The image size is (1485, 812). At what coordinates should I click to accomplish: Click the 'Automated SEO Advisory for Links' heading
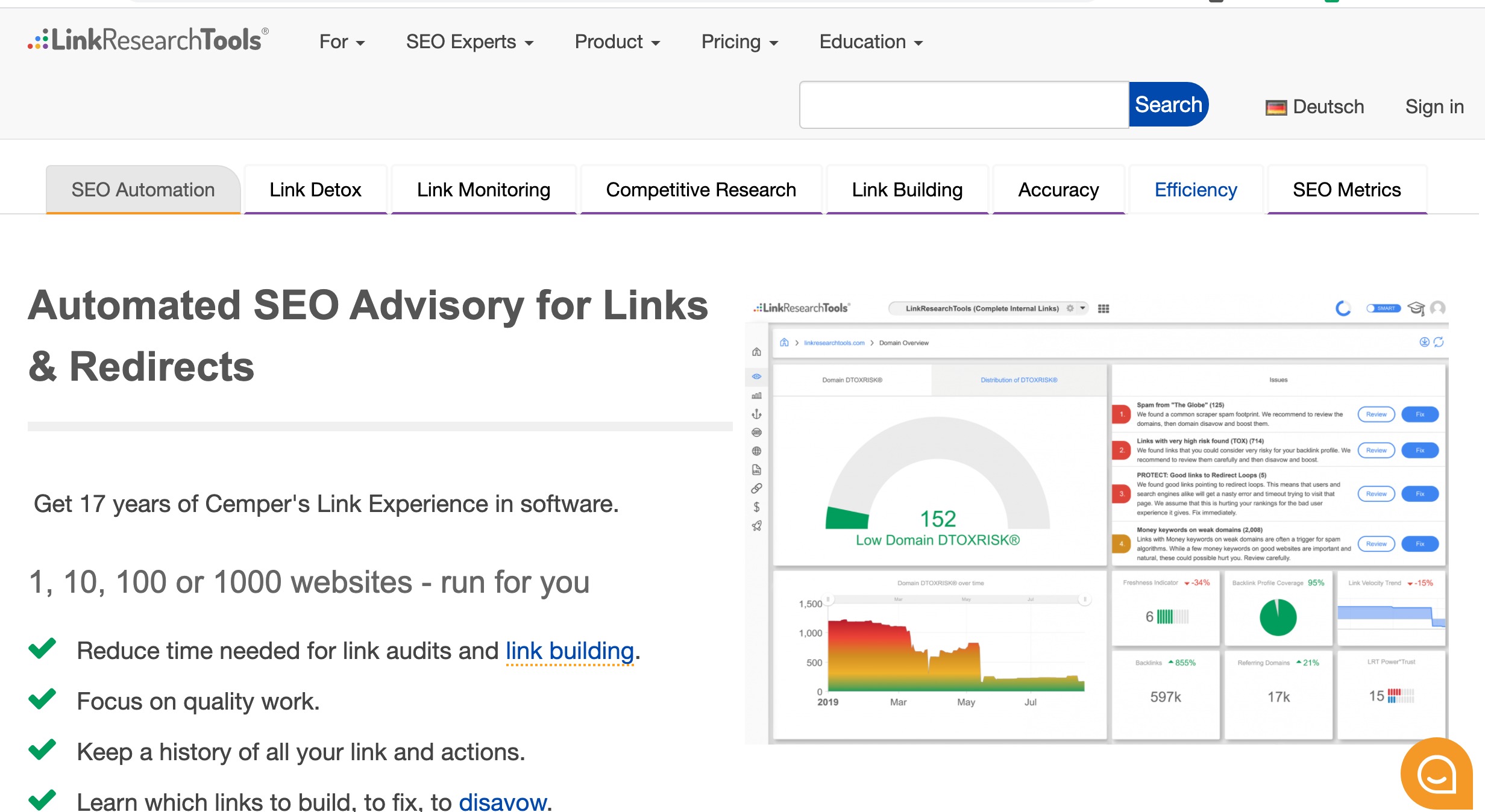click(x=368, y=336)
